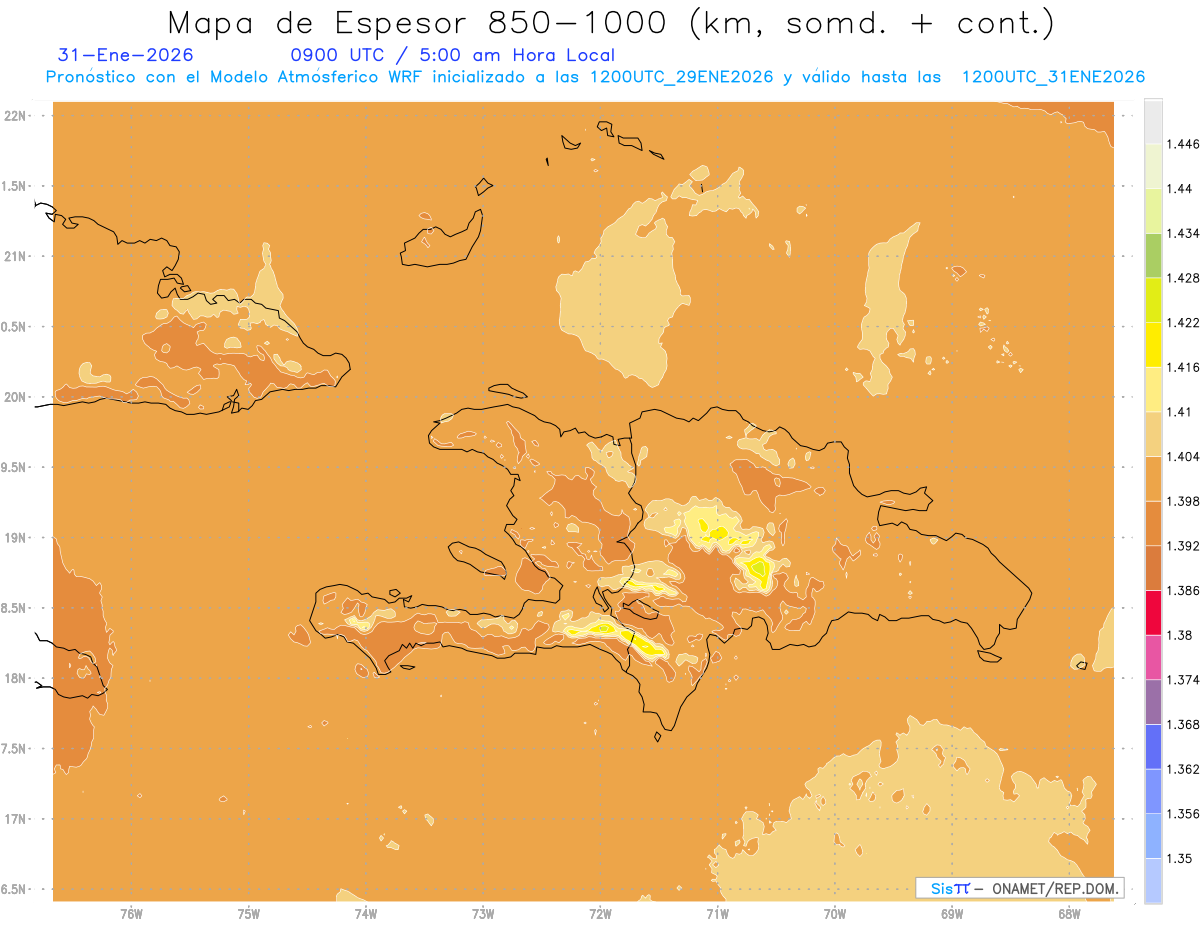Click the legend value '1.404'

click(1184, 456)
